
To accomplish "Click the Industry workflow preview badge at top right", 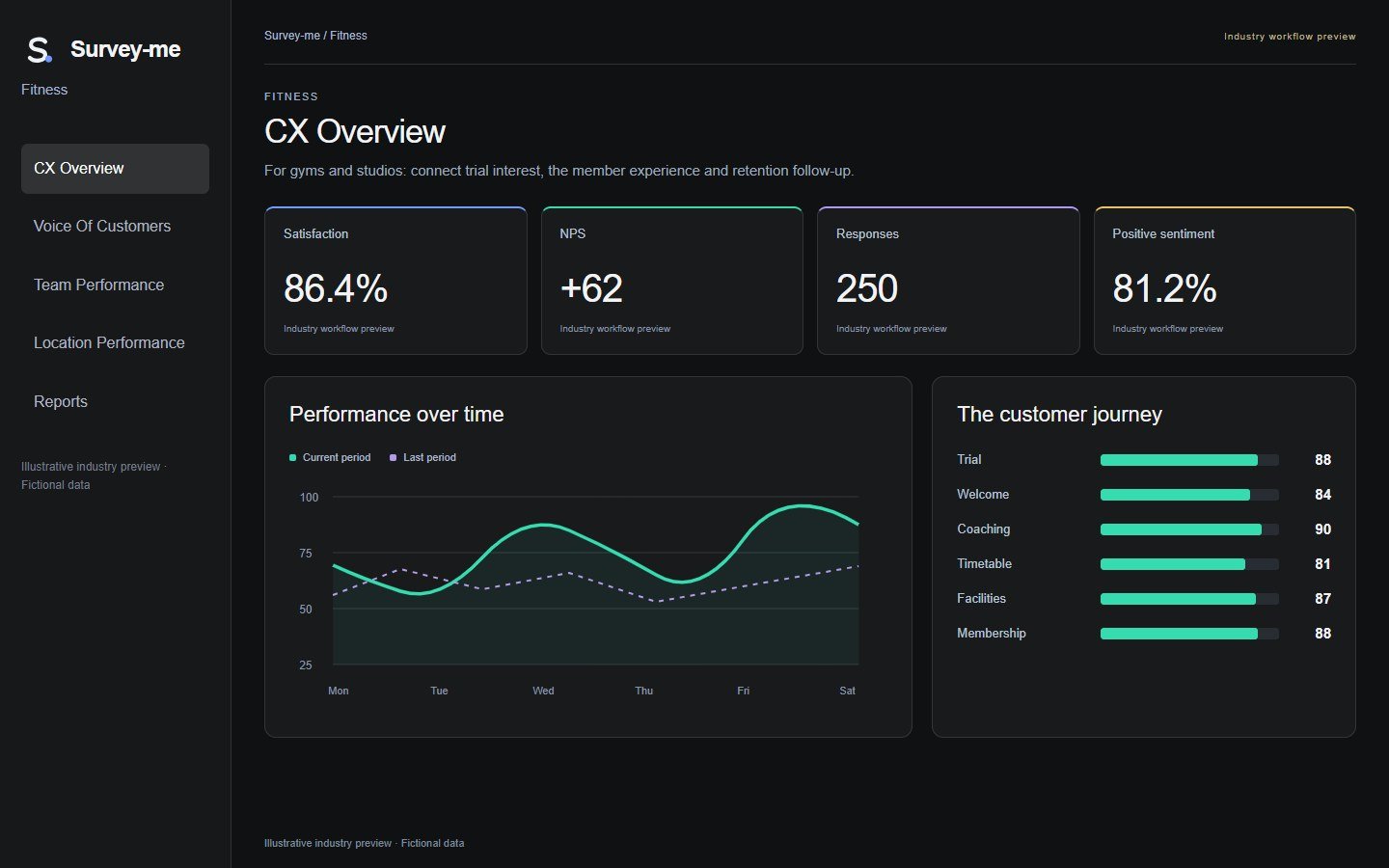I will click(x=1290, y=37).
